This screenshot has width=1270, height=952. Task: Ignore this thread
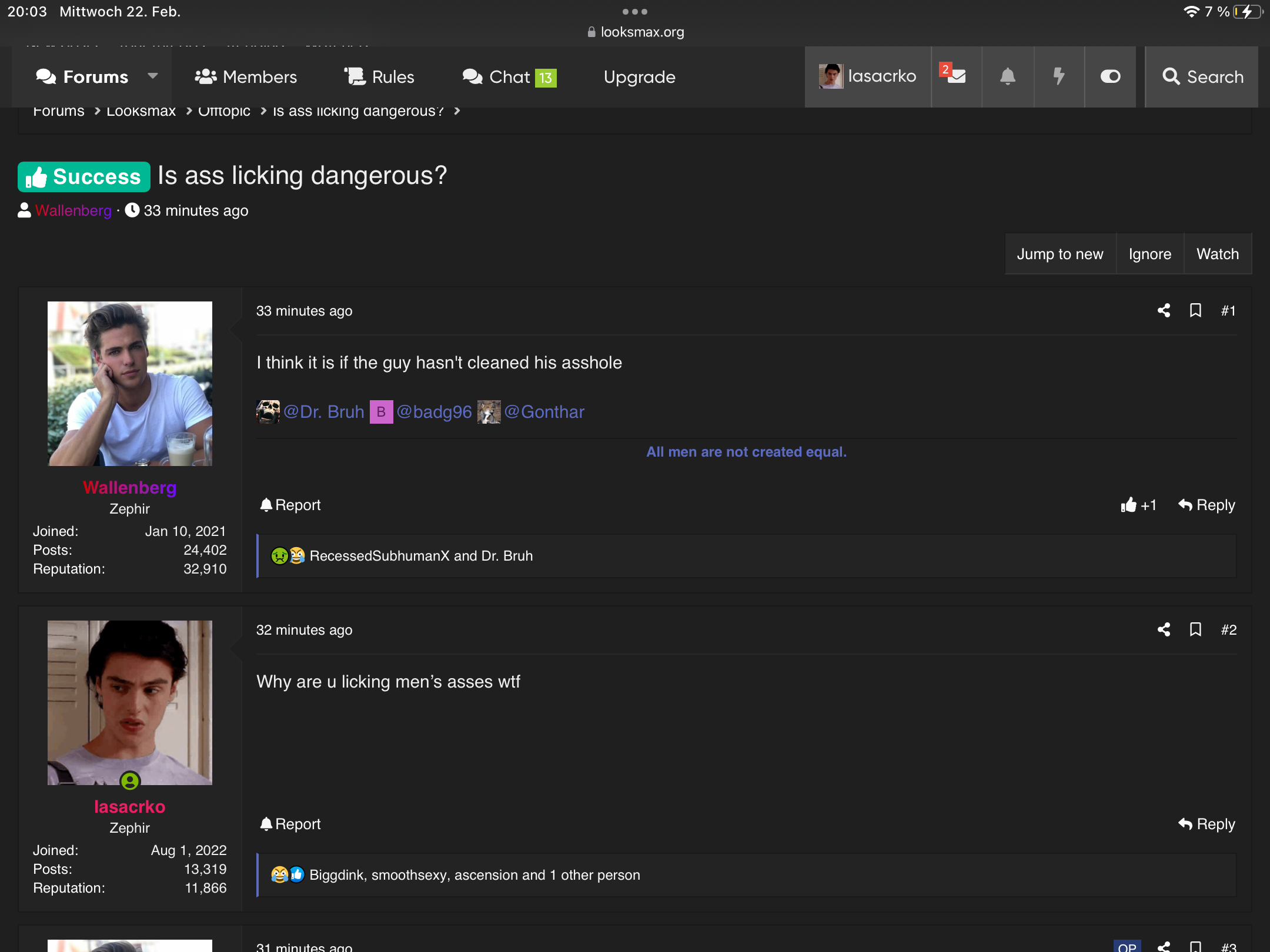1150,254
